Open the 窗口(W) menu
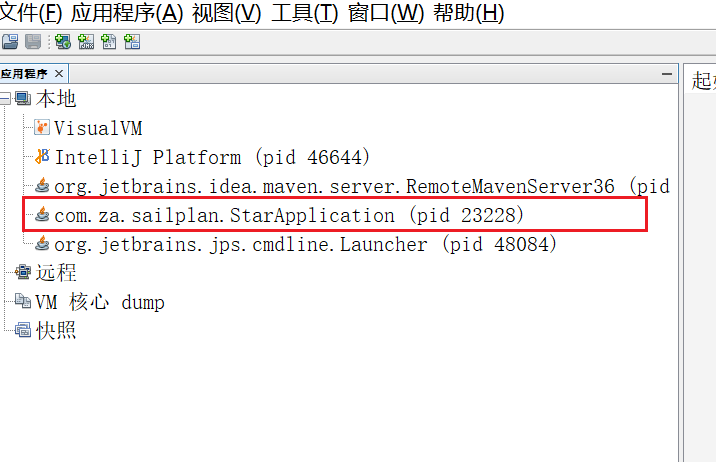Screen dimensions: 716x462 [386, 13]
